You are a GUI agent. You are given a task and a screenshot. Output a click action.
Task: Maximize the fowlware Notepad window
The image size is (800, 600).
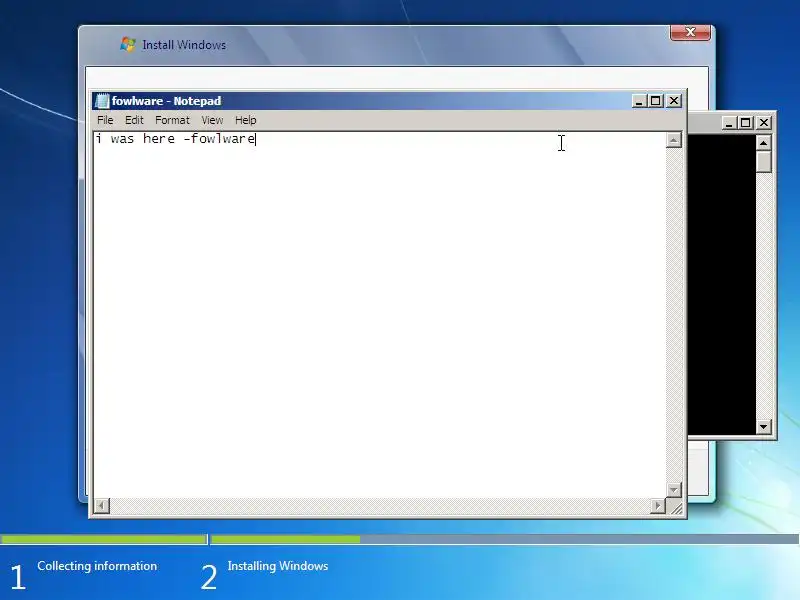656,101
